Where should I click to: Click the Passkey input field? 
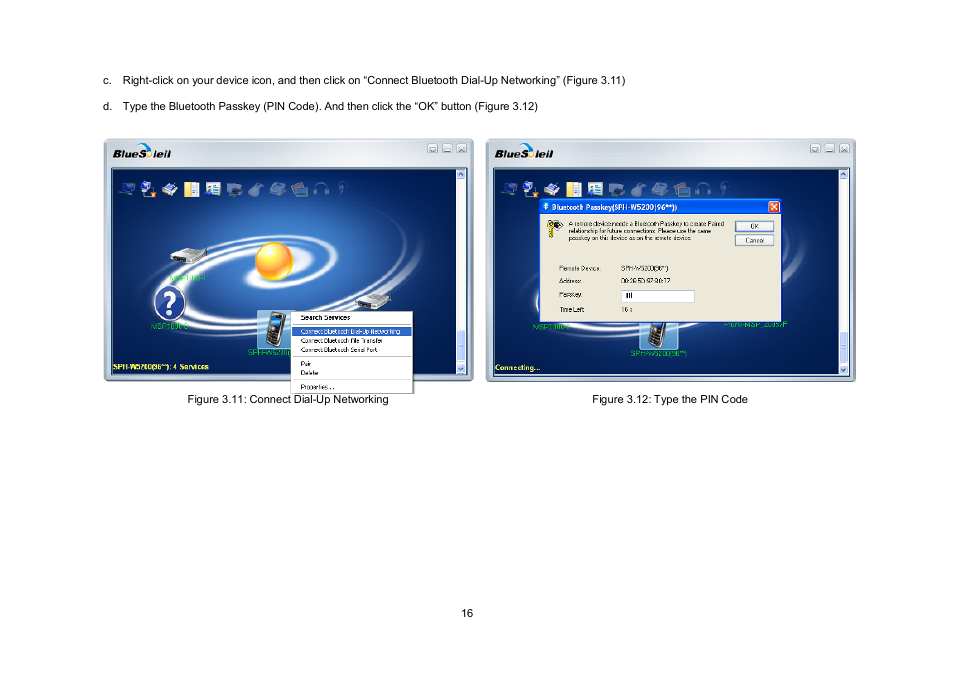coord(658,296)
